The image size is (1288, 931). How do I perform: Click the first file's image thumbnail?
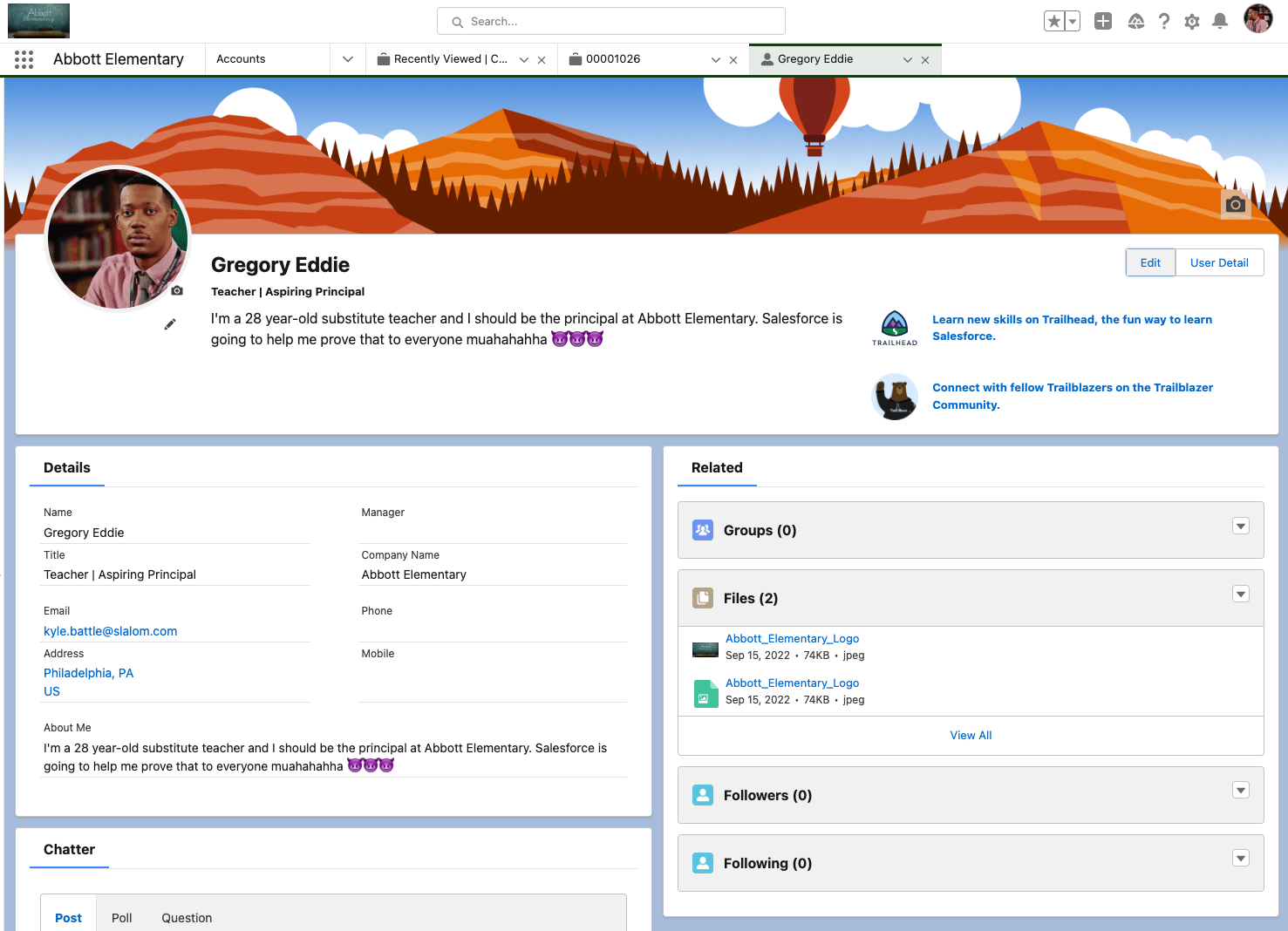pyautogui.click(x=705, y=649)
